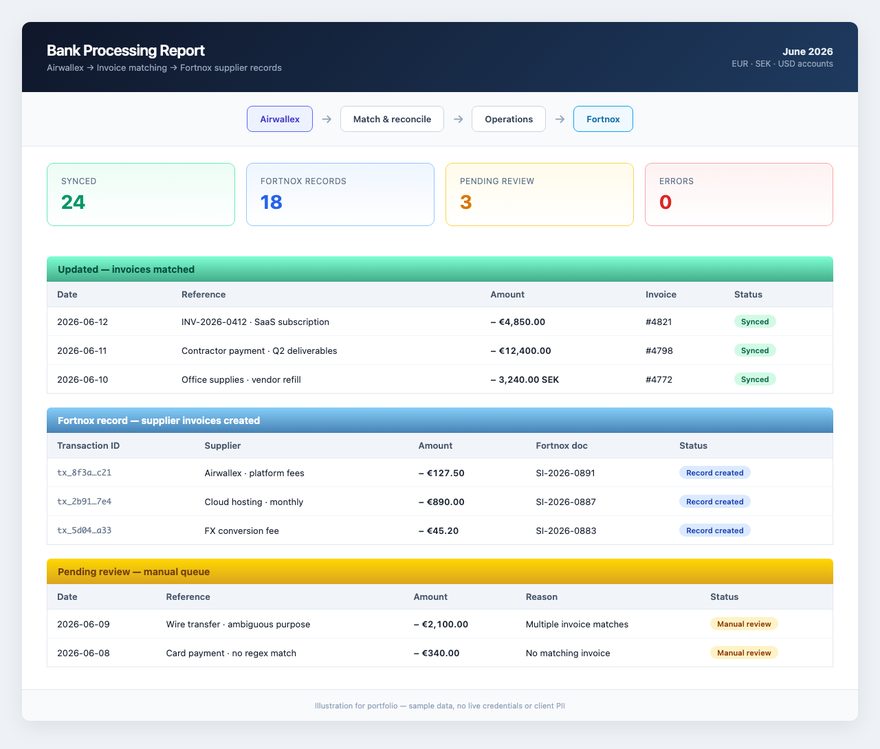This screenshot has height=749, width=880.
Task: Click the Transaction ID column header
Action: pyautogui.click(x=88, y=445)
